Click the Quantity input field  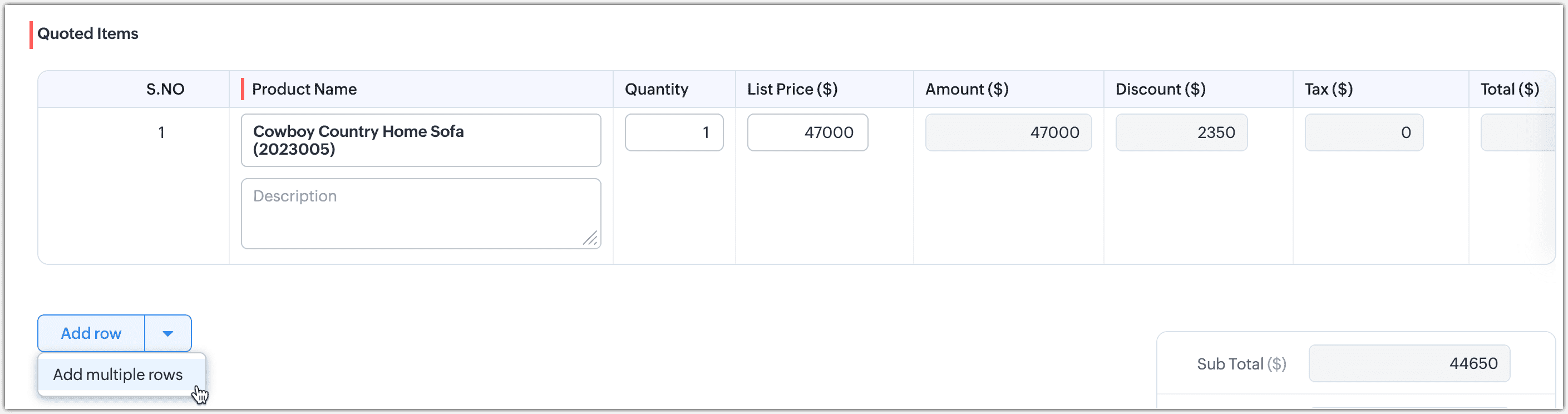pos(674,132)
